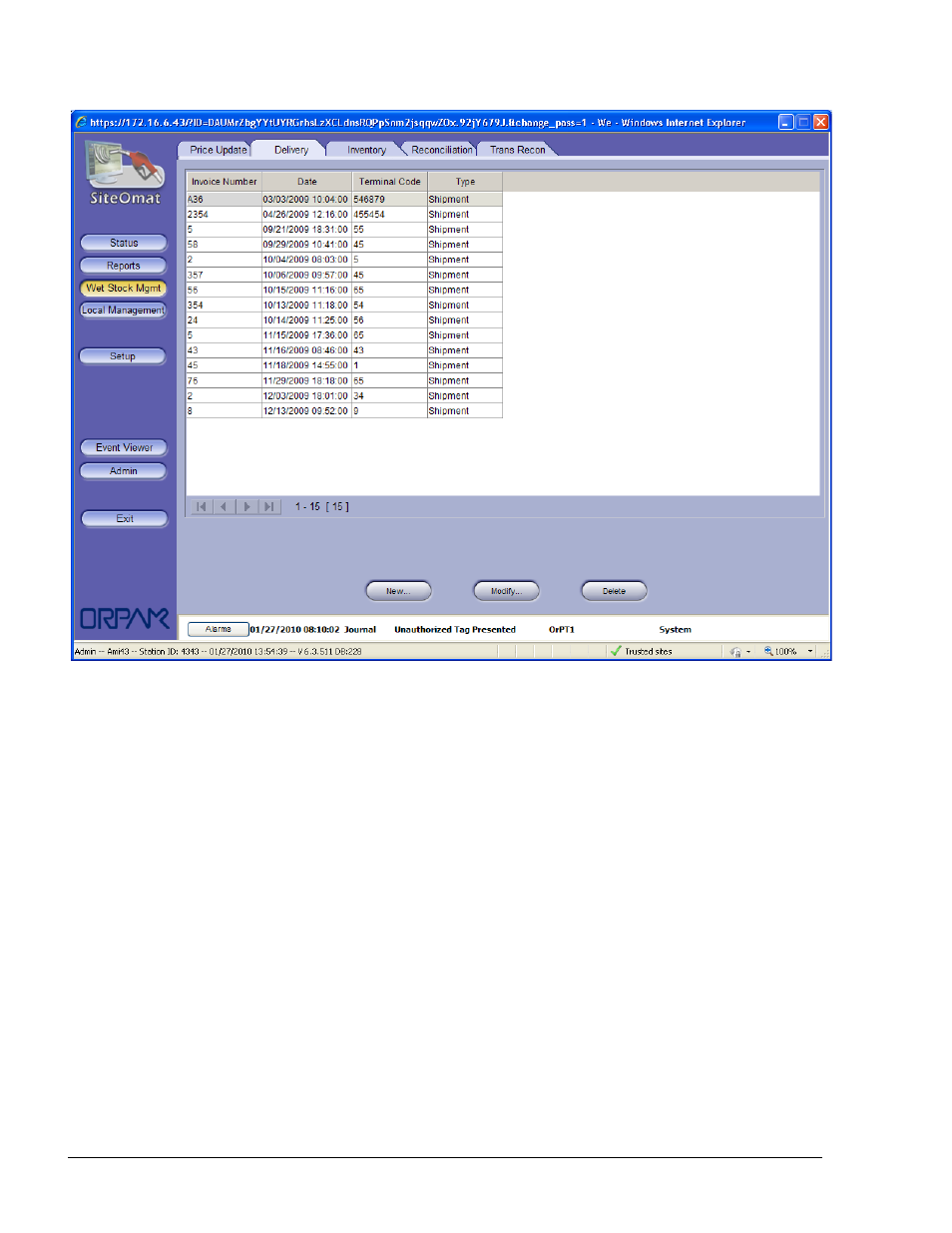Screen dimensions: 952x1233
Task: Open the Status section
Action: pyautogui.click(x=124, y=243)
